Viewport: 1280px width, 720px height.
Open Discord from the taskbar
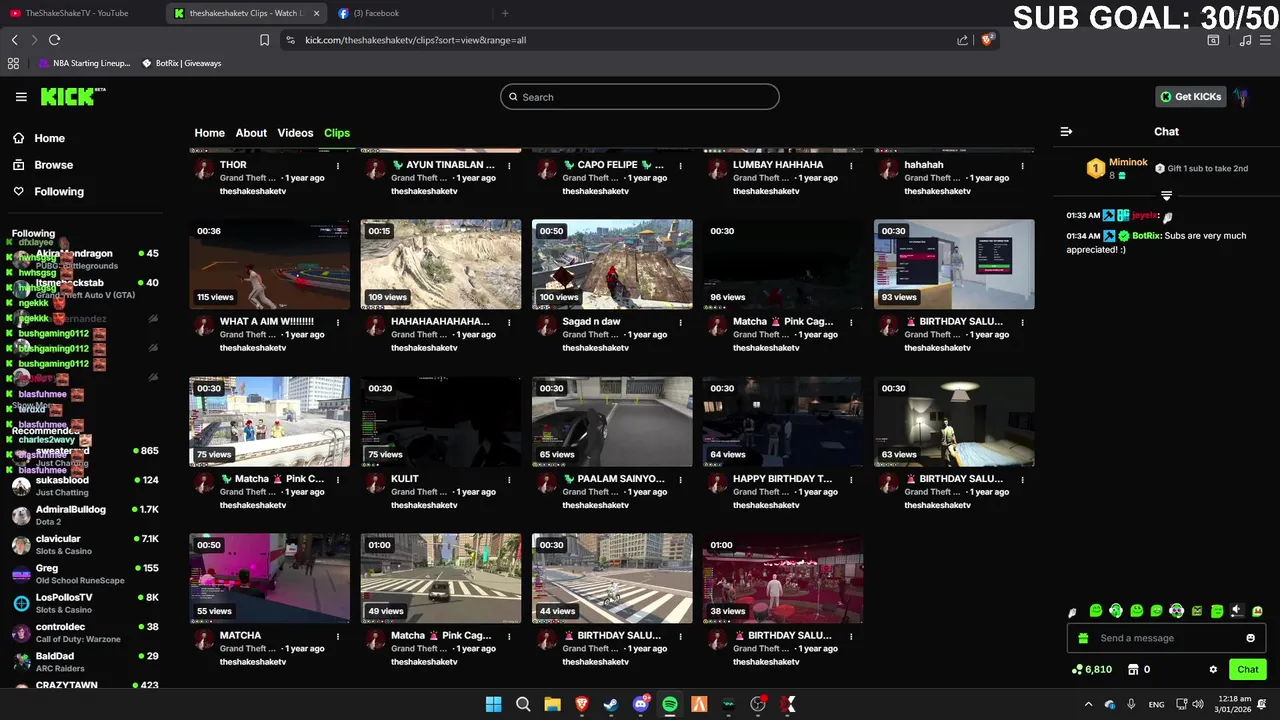pyautogui.click(x=641, y=704)
